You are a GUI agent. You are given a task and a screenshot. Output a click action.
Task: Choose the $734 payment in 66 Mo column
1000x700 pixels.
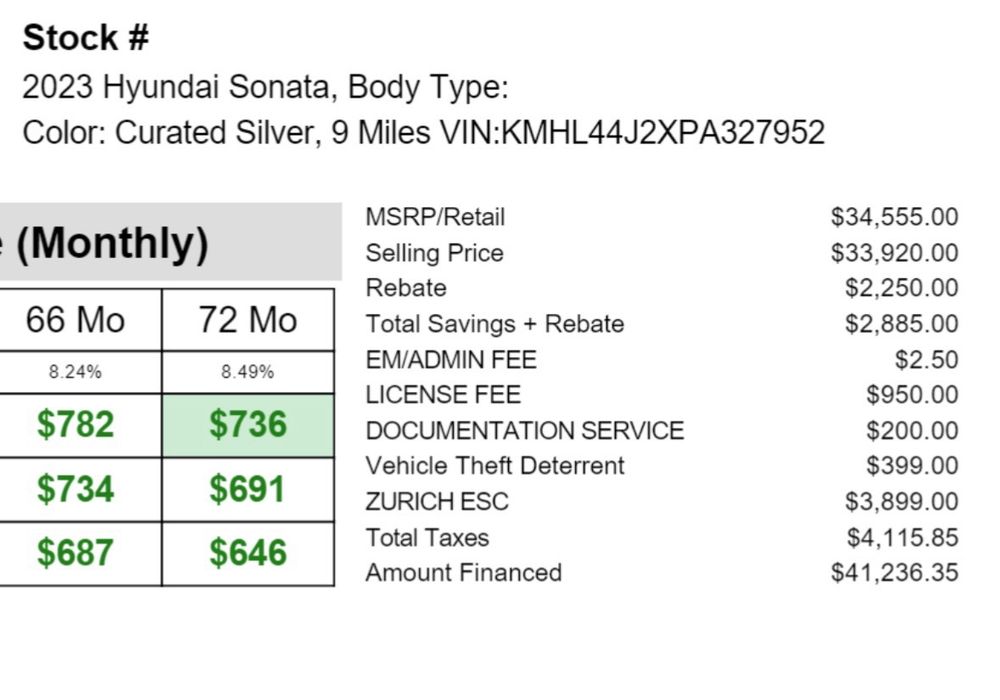(75, 489)
